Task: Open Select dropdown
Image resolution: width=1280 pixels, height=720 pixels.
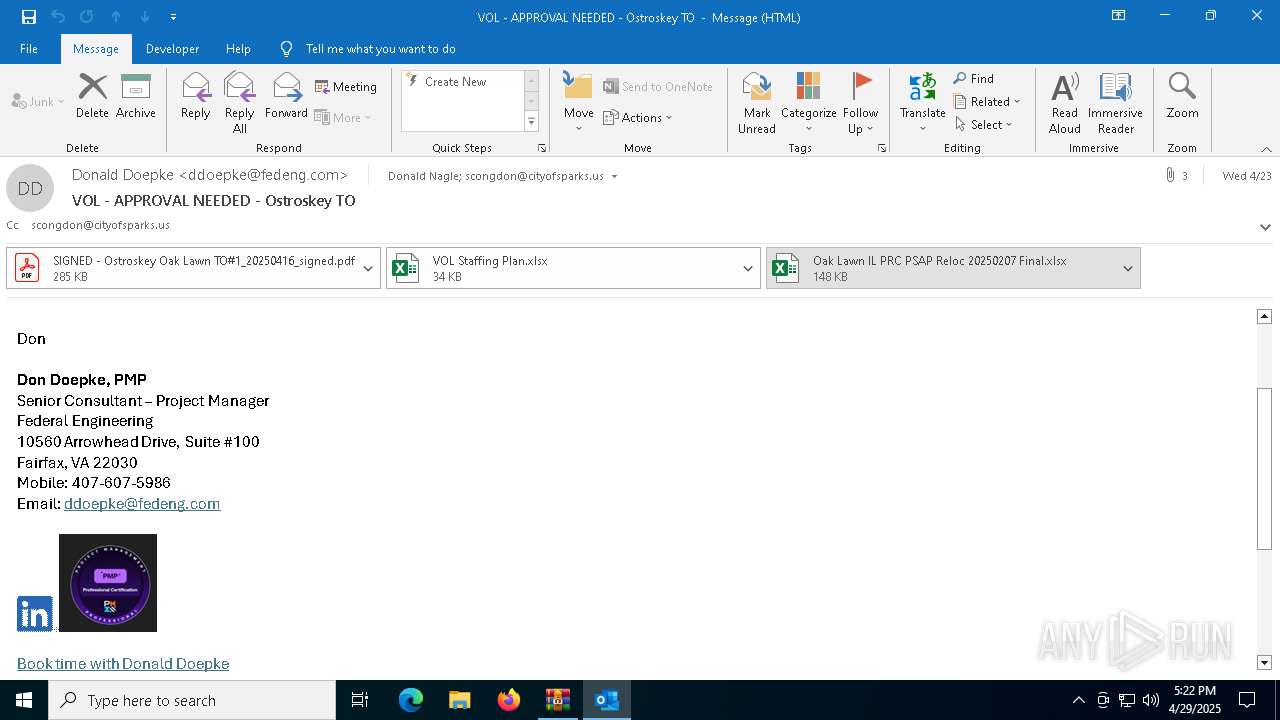Action: pyautogui.click(x=985, y=125)
